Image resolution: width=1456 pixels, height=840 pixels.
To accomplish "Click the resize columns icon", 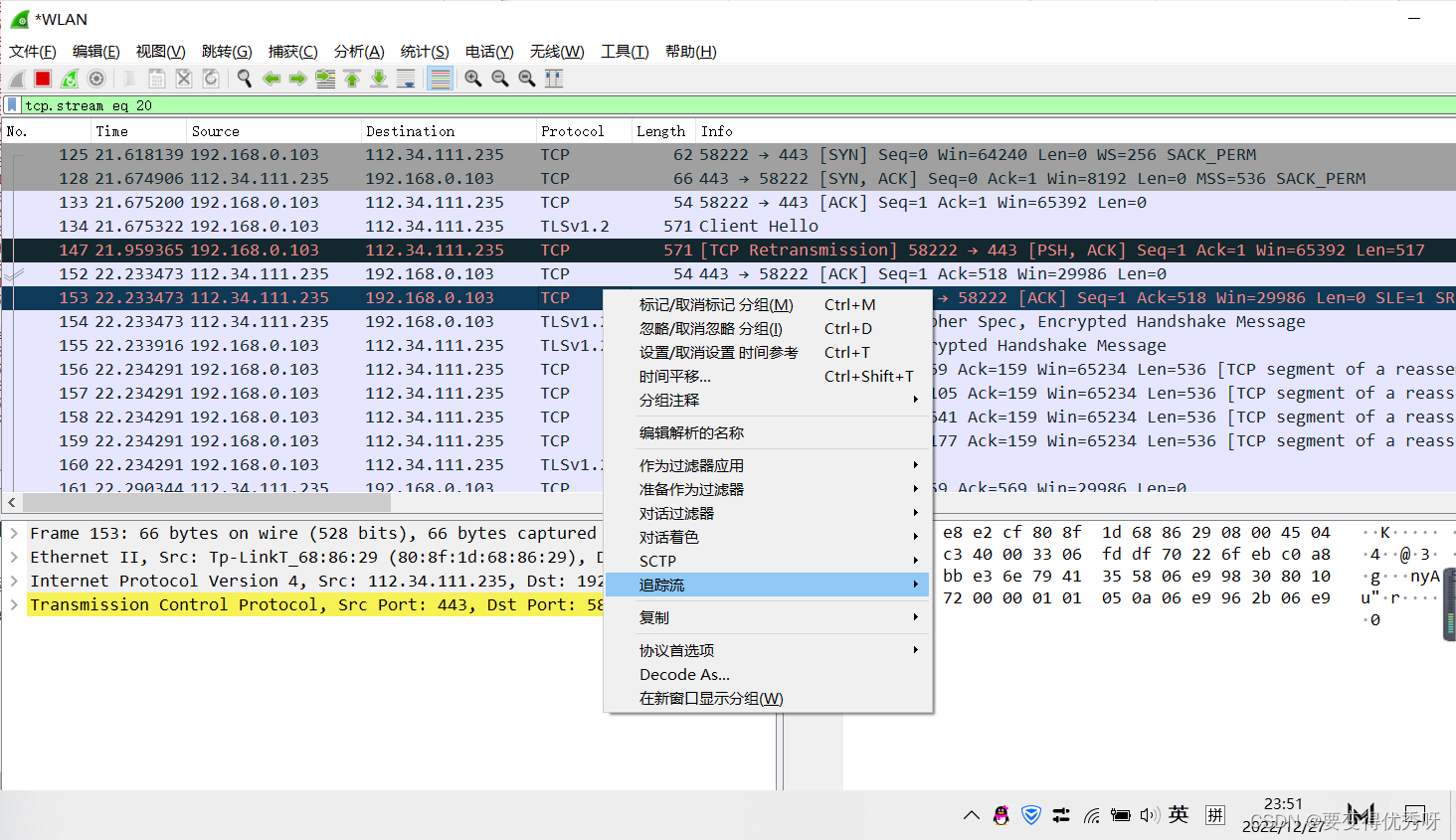I will click(554, 79).
